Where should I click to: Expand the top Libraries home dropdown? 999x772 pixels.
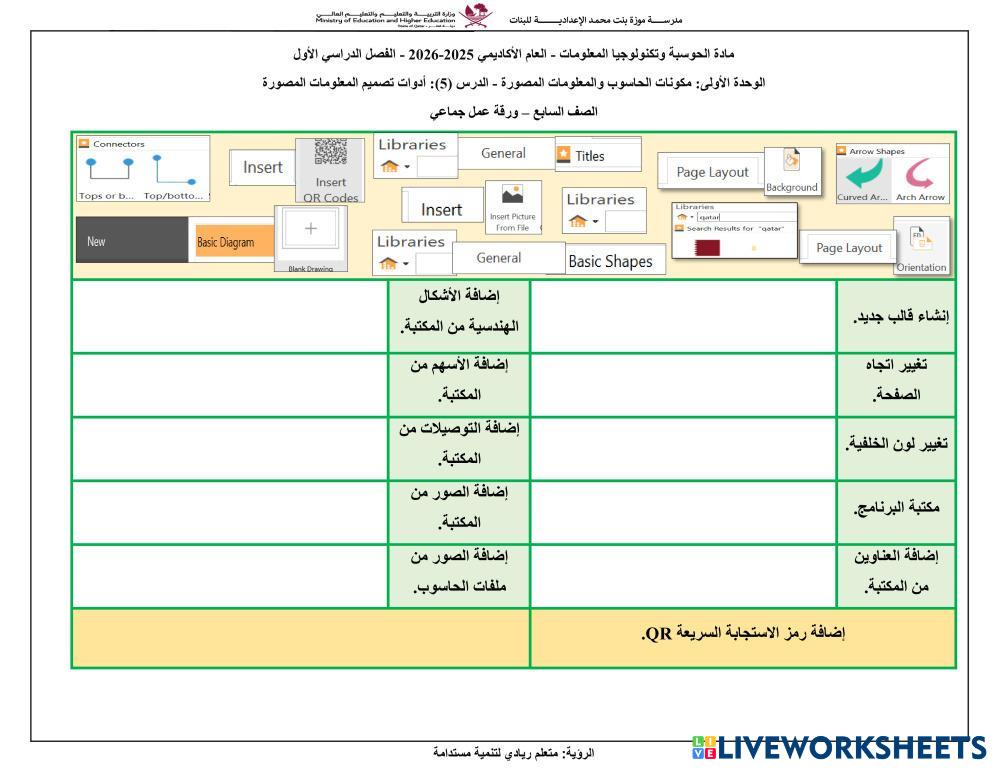[x=392, y=168]
